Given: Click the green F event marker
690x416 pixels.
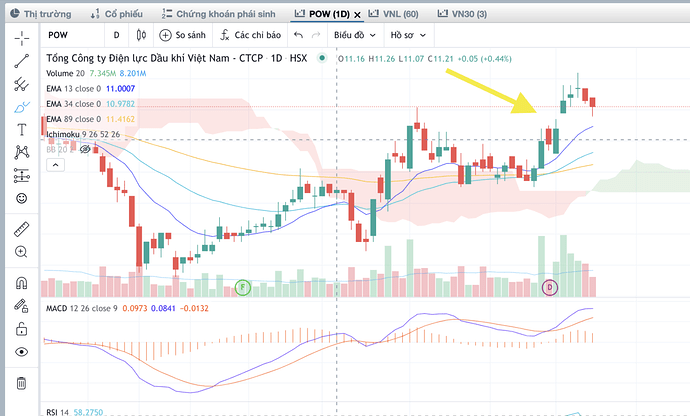Looking at the screenshot, I should [x=243, y=288].
